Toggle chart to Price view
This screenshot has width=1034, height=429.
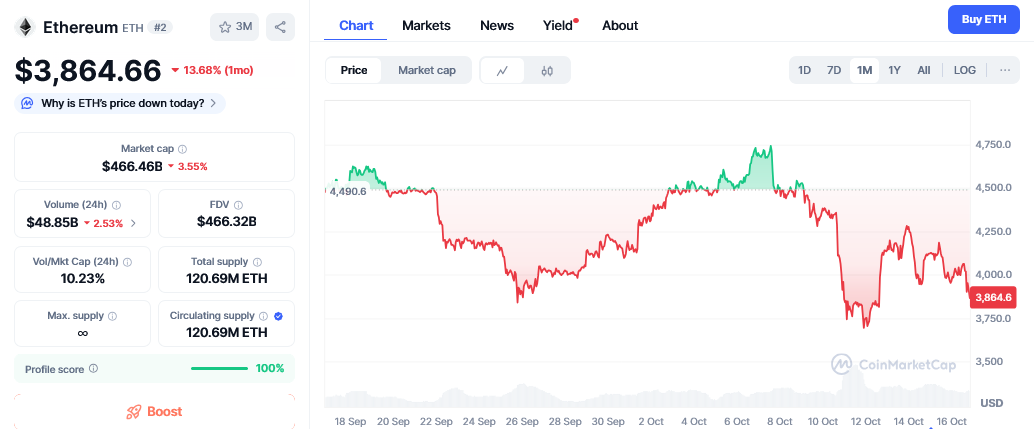(x=354, y=70)
